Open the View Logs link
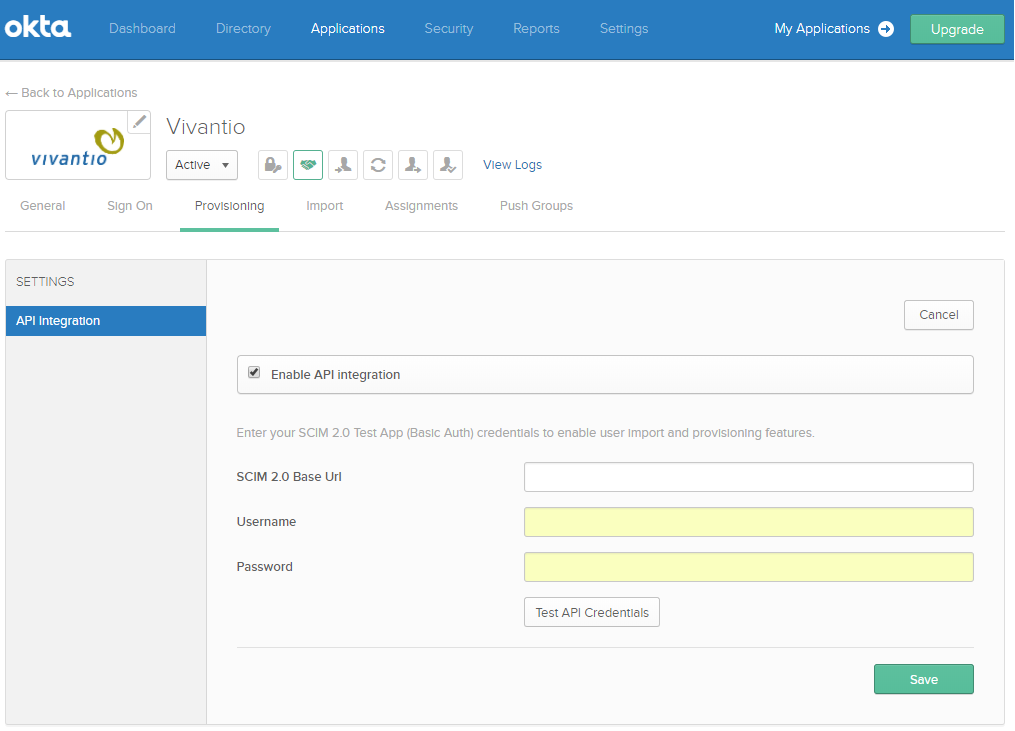 [513, 165]
